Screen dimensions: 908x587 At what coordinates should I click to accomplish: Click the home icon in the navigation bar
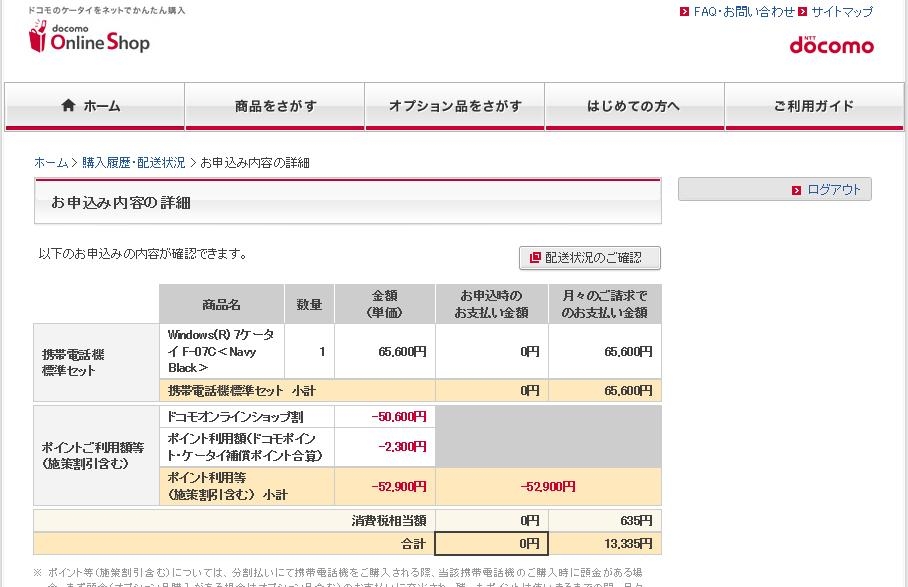click(68, 105)
